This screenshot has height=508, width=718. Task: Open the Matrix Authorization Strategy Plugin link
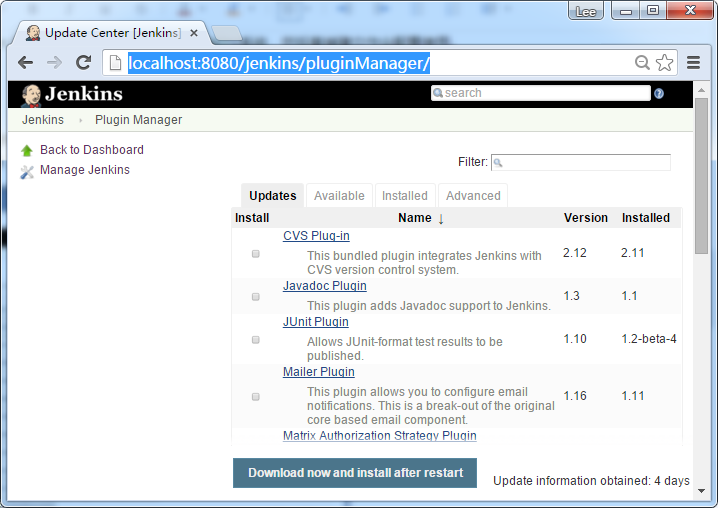(x=379, y=436)
